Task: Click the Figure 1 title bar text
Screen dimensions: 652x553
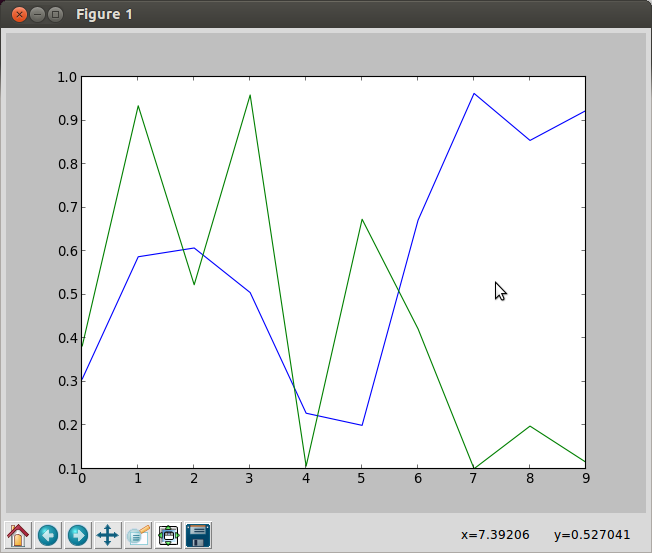Action: click(x=104, y=15)
